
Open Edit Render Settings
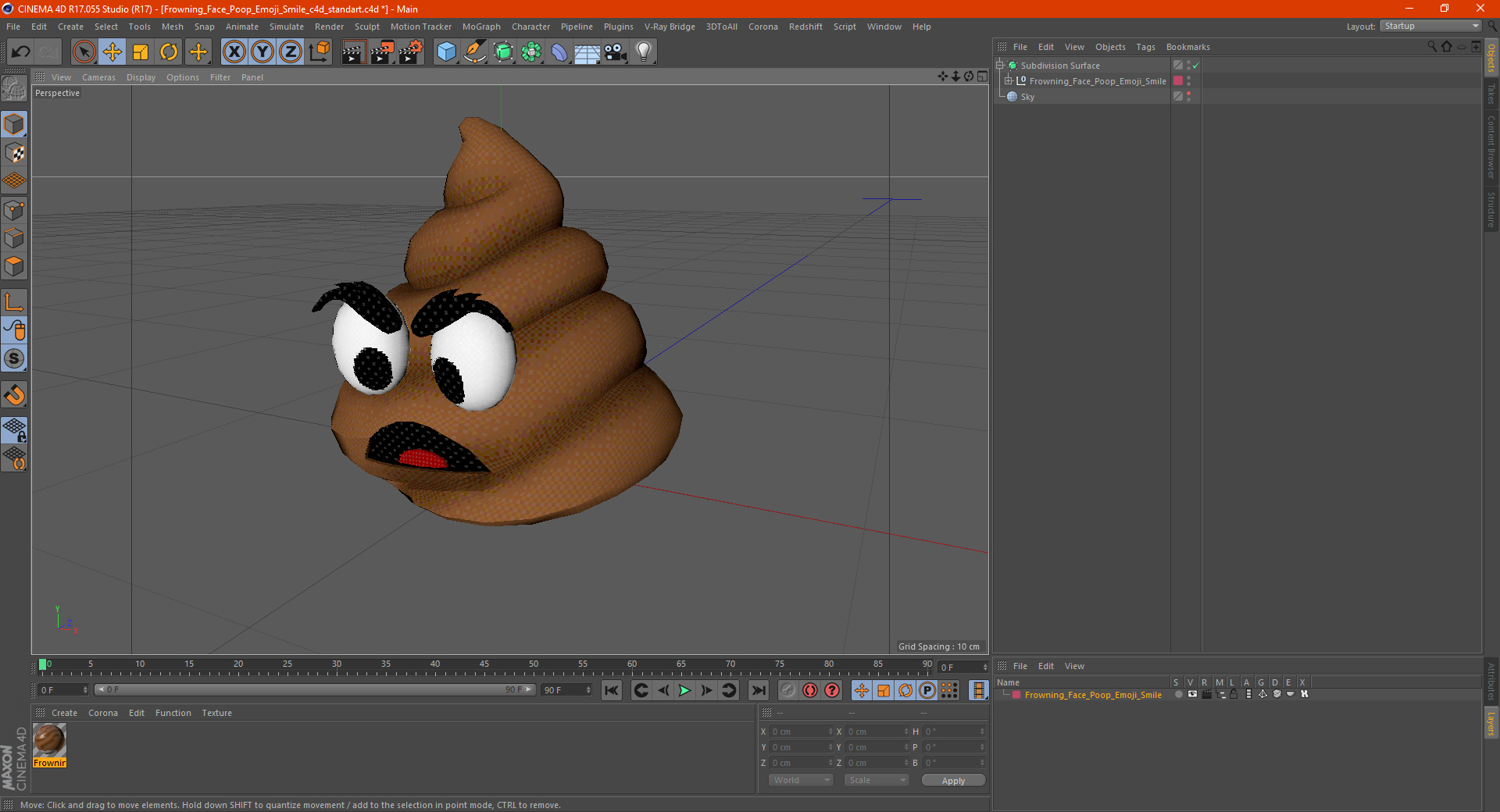(411, 52)
